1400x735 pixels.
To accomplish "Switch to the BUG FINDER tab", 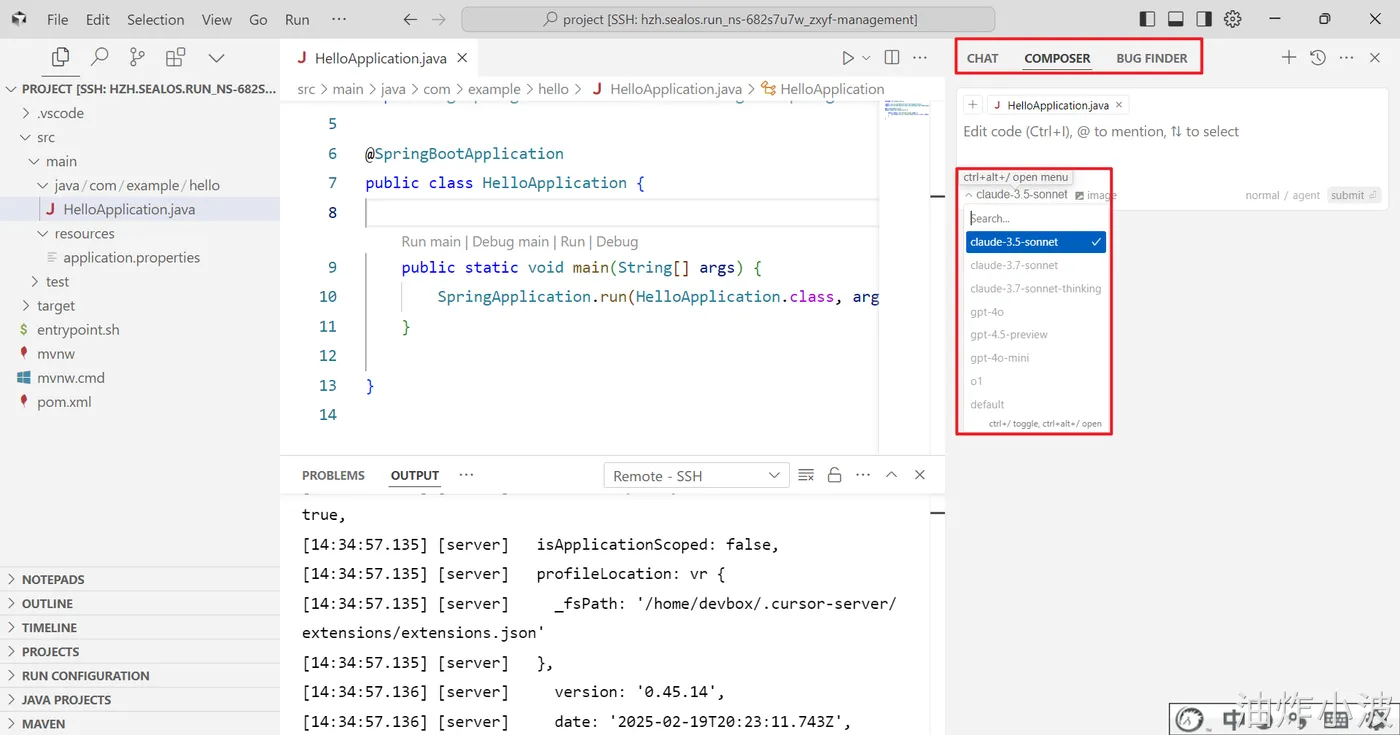I will click(1152, 58).
